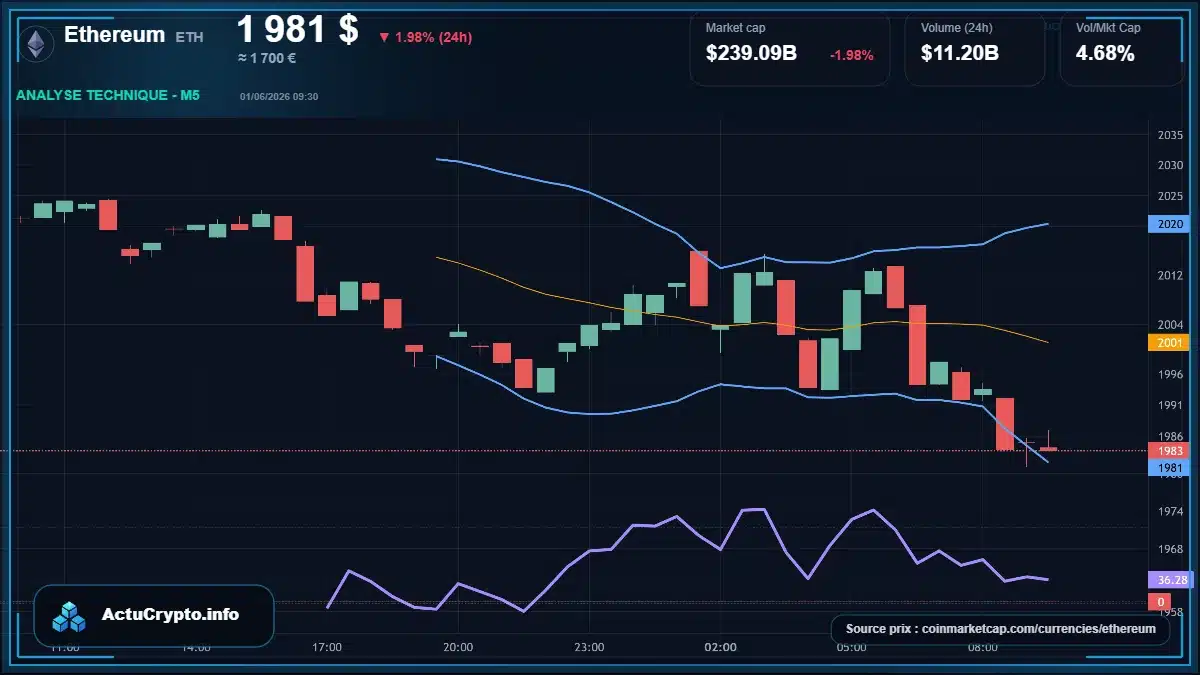Click the 2004 price axis label

click(1169, 325)
